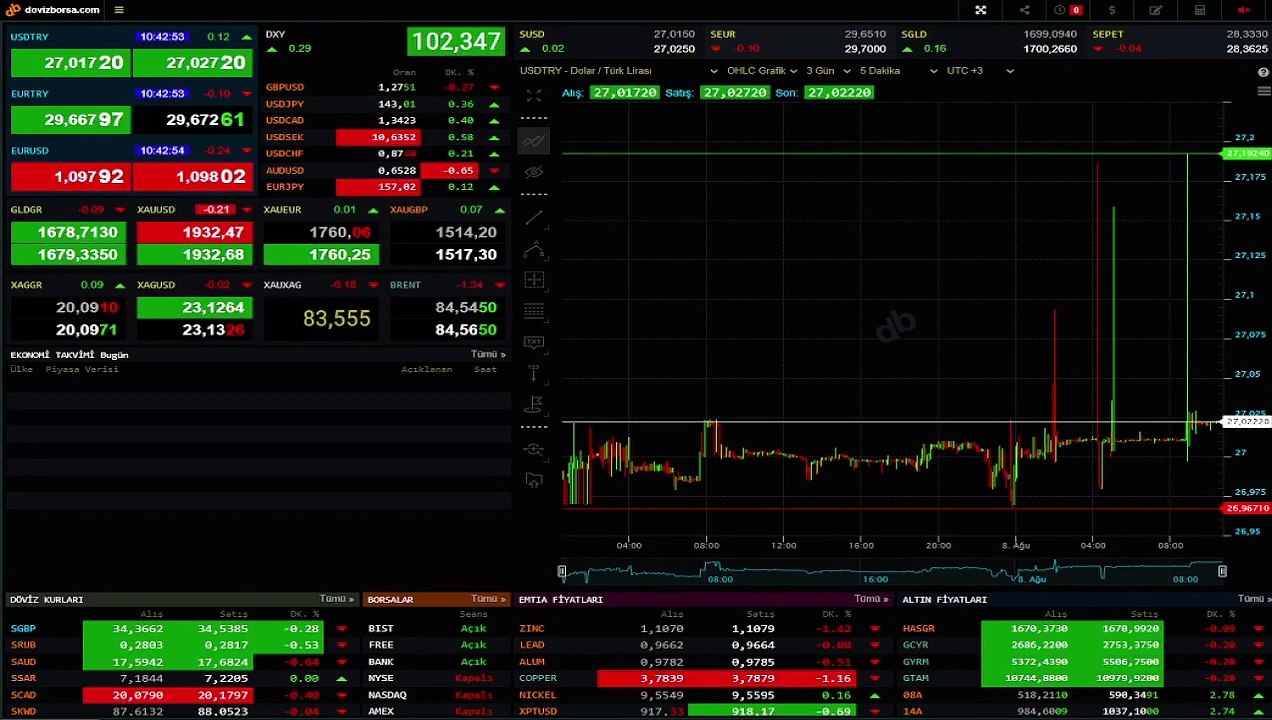
Task: Select the GLDGR gold tile
Action: coord(68,233)
